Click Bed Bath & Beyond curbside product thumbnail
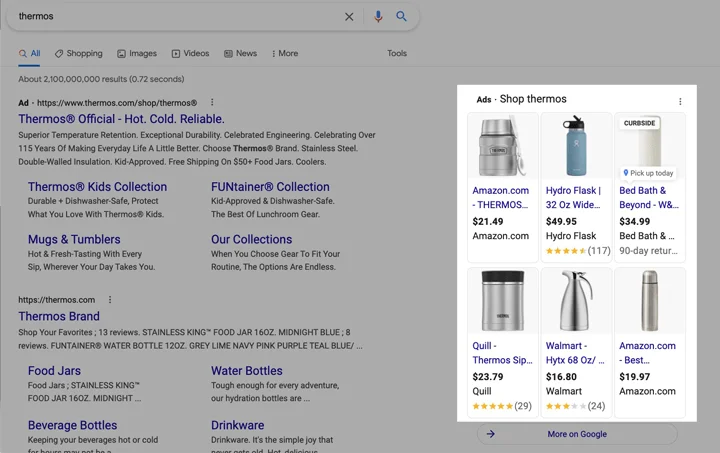The height and width of the screenshot is (453, 720). pyautogui.click(x=650, y=146)
